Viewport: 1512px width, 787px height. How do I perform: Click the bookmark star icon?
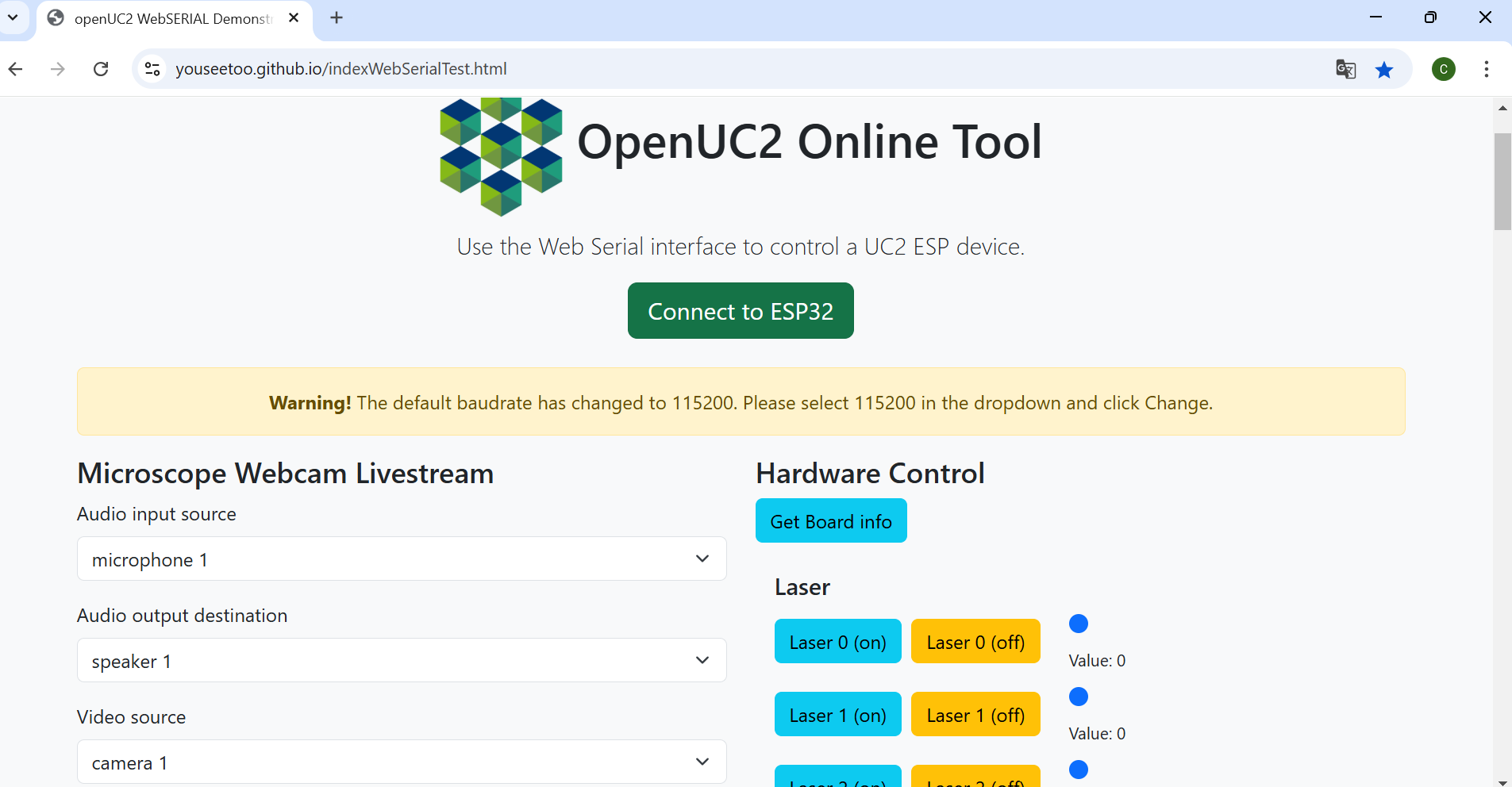[x=1384, y=70]
